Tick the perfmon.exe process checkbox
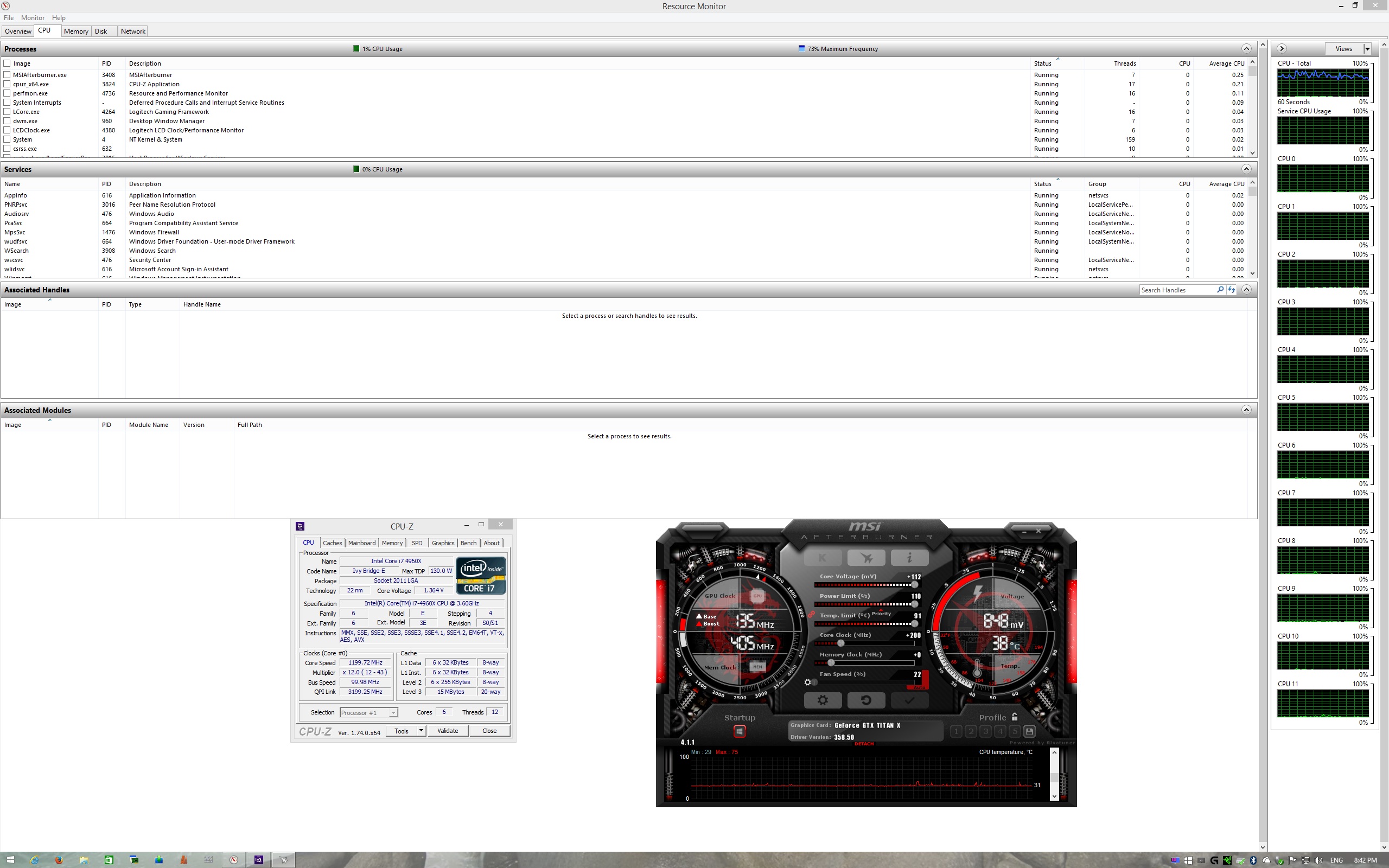Image resolution: width=1389 pixels, height=868 pixels. tap(7, 93)
